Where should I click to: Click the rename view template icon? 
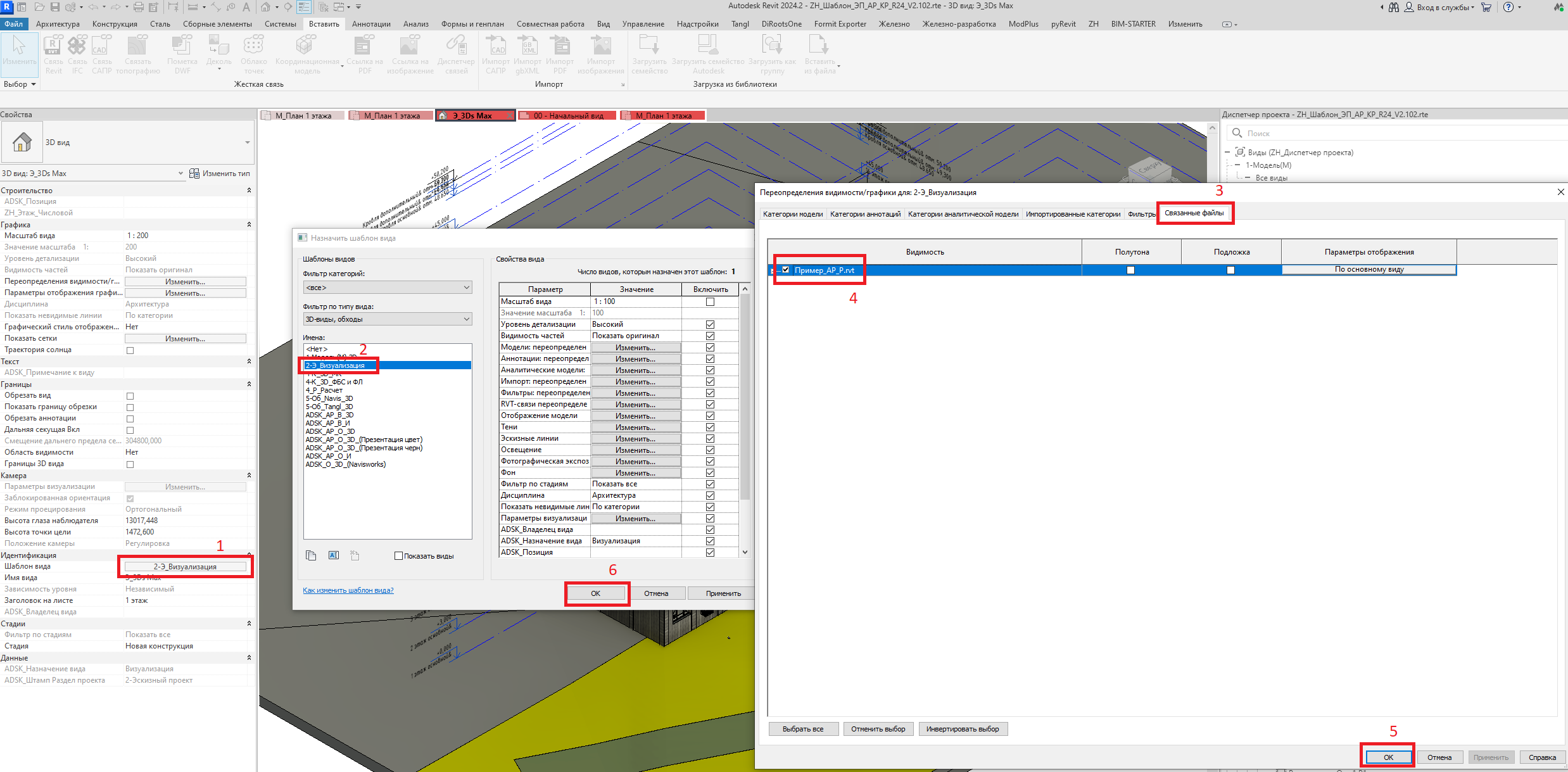click(334, 555)
